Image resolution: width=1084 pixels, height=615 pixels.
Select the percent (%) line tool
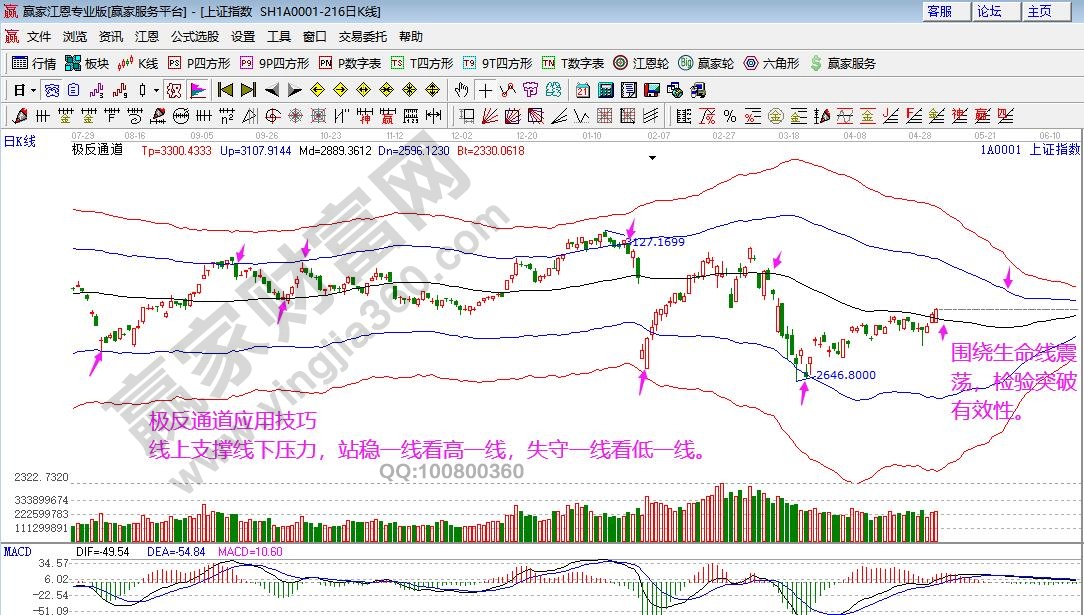pos(730,115)
